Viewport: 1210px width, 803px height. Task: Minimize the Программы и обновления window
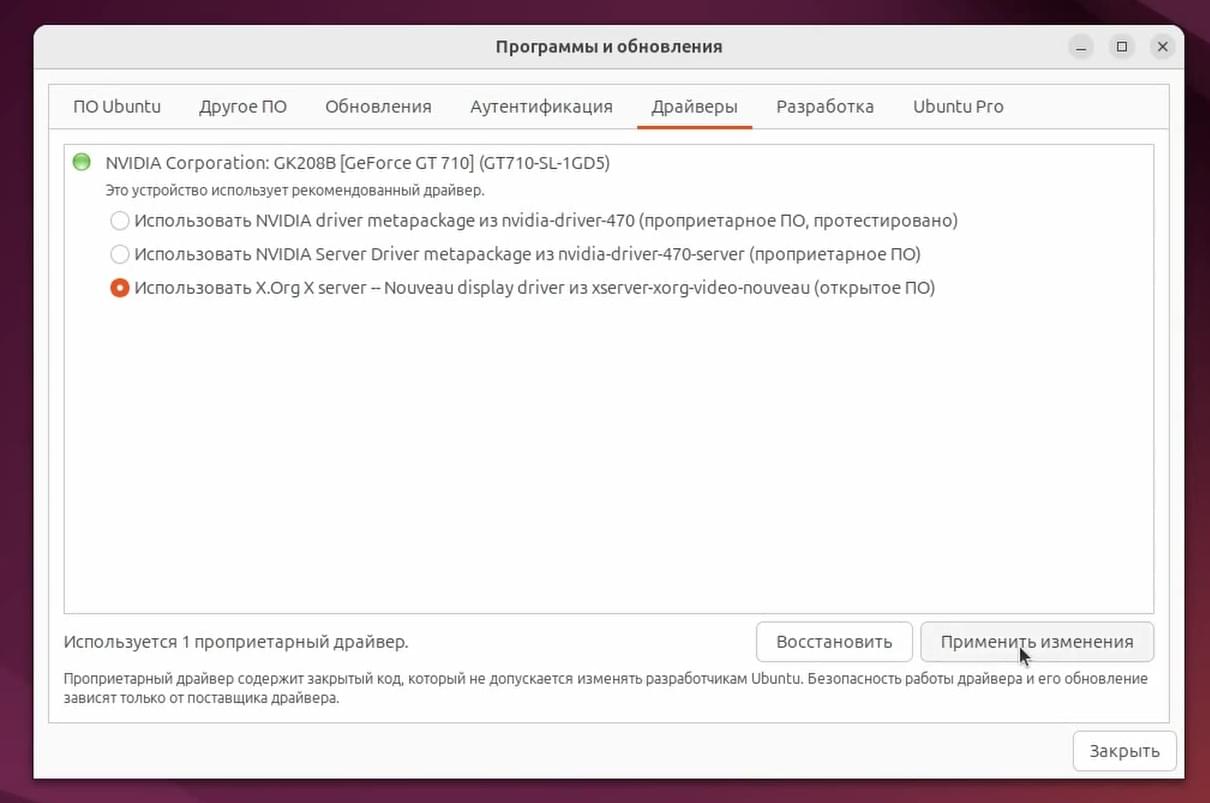click(1081, 47)
